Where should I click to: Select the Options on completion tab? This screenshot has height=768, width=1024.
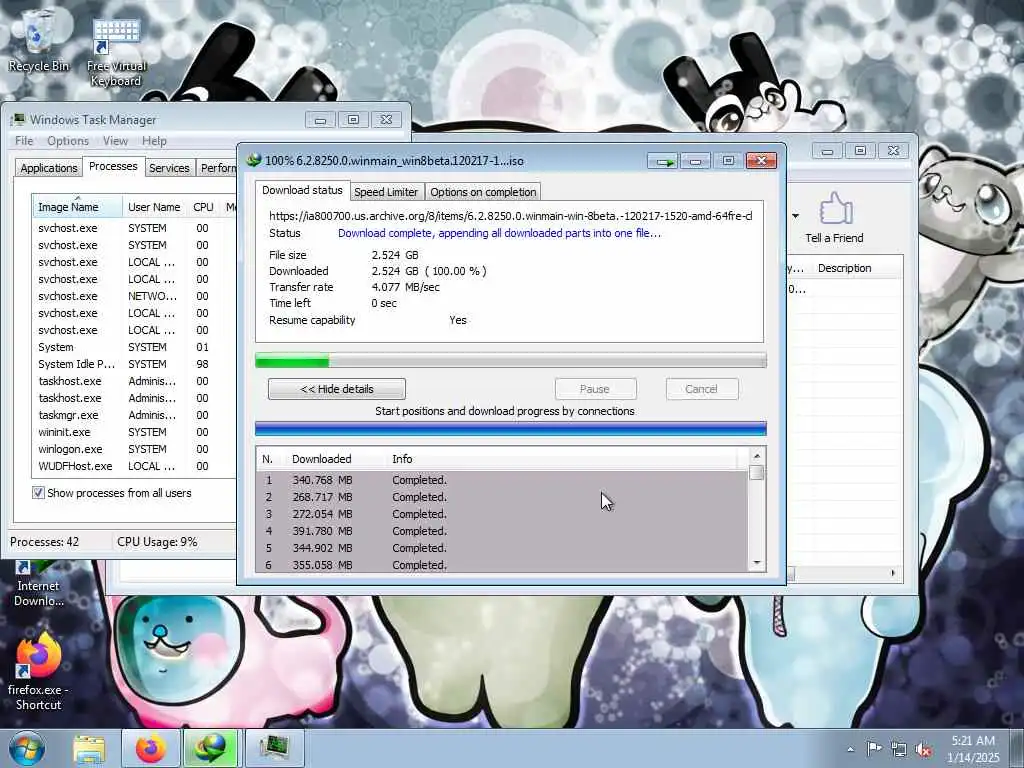483,192
